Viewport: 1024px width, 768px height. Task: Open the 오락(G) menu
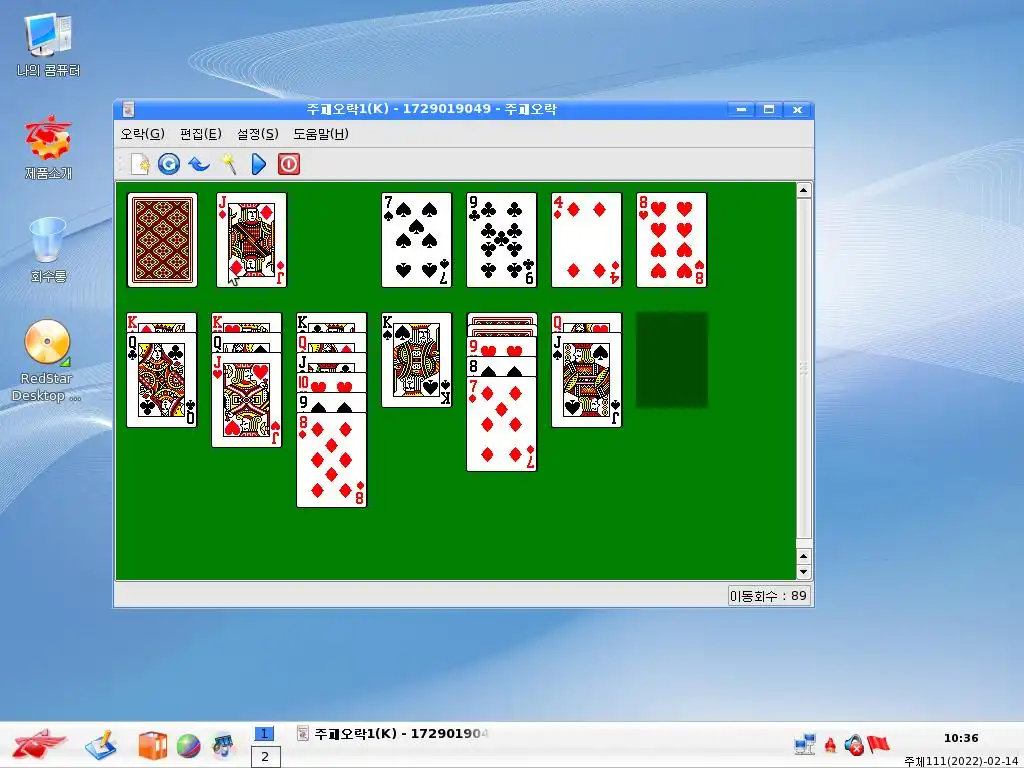pyautogui.click(x=142, y=134)
